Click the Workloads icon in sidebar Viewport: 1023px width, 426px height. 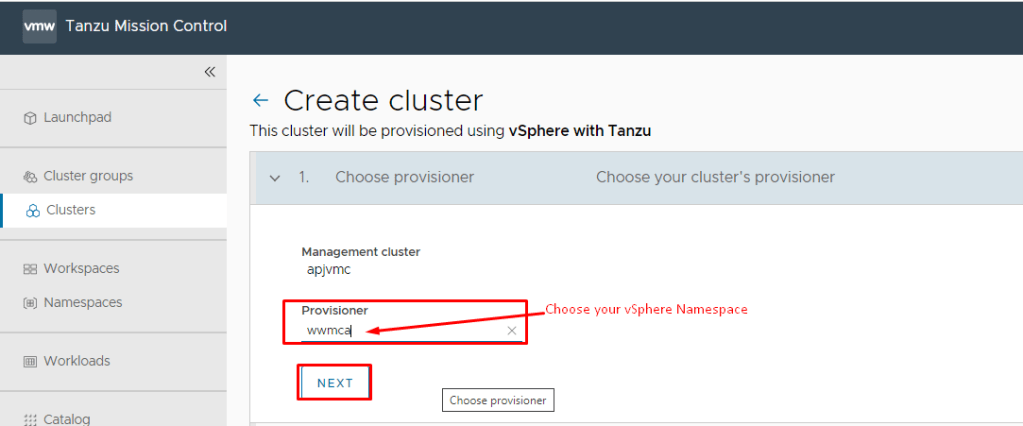click(x=30, y=361)
